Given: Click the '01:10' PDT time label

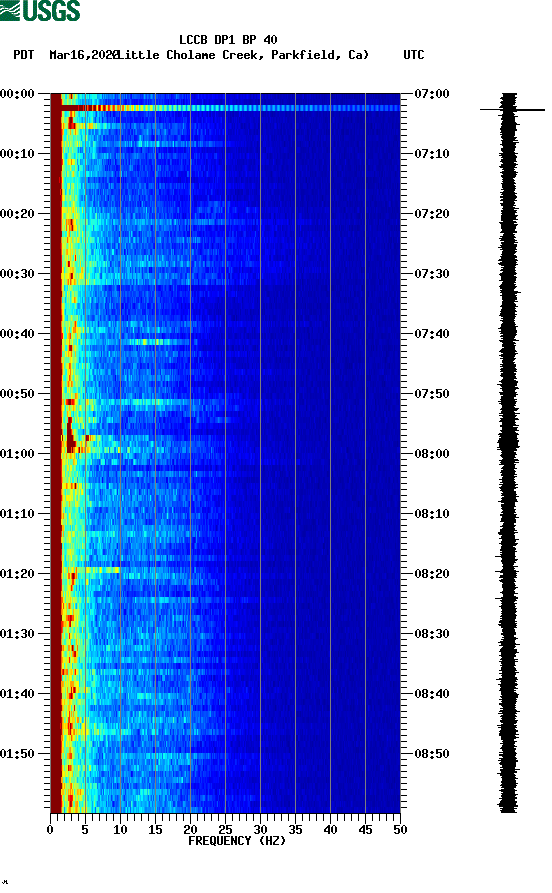Looking at the screenshot, I should coord(17,514).
